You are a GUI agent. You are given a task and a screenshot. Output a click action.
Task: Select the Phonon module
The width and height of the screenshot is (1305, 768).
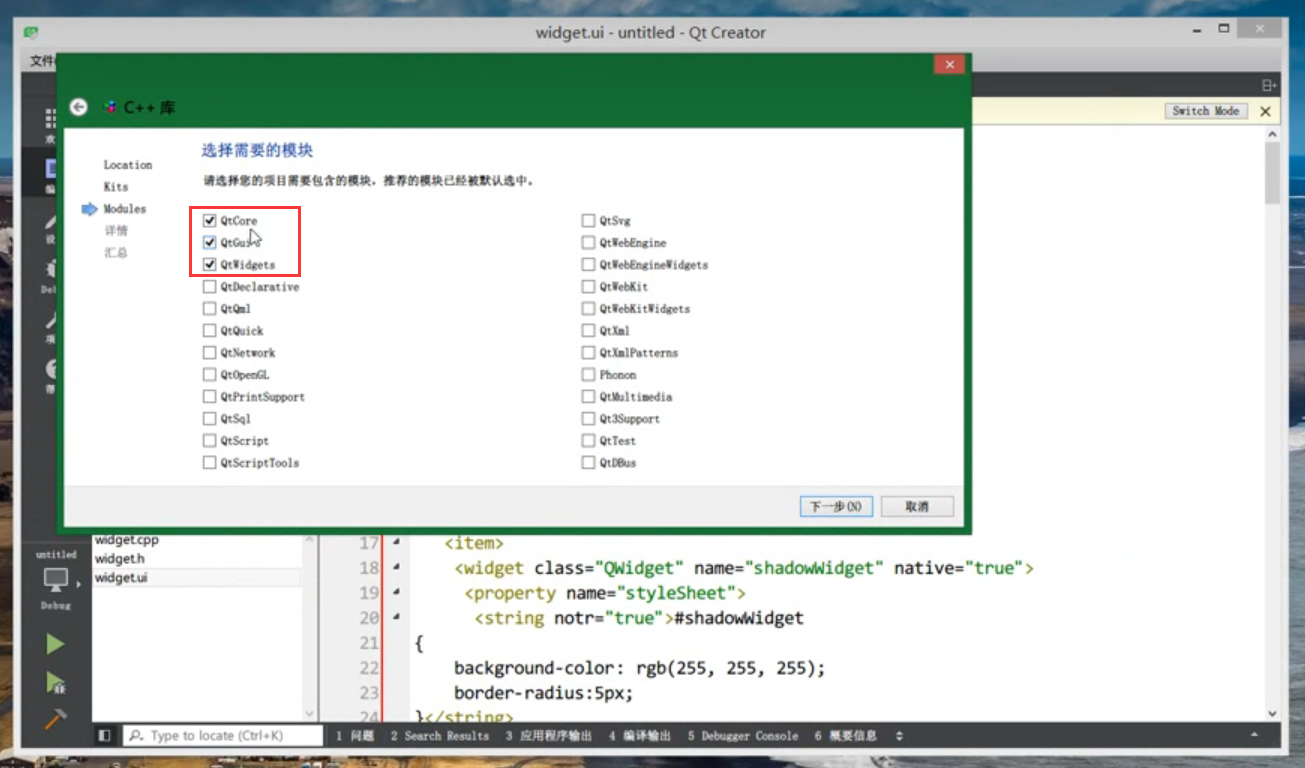tap(589, 375)
